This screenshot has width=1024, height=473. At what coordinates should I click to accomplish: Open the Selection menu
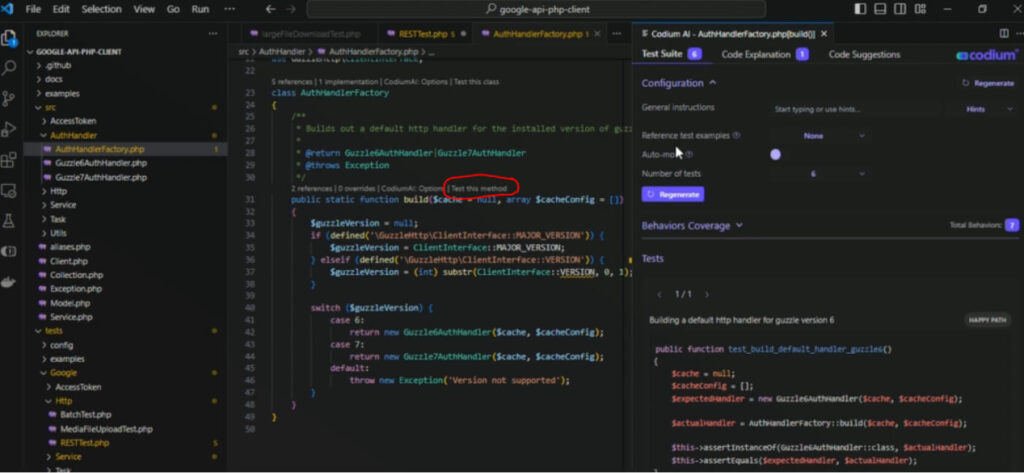[x=101, y=9]
